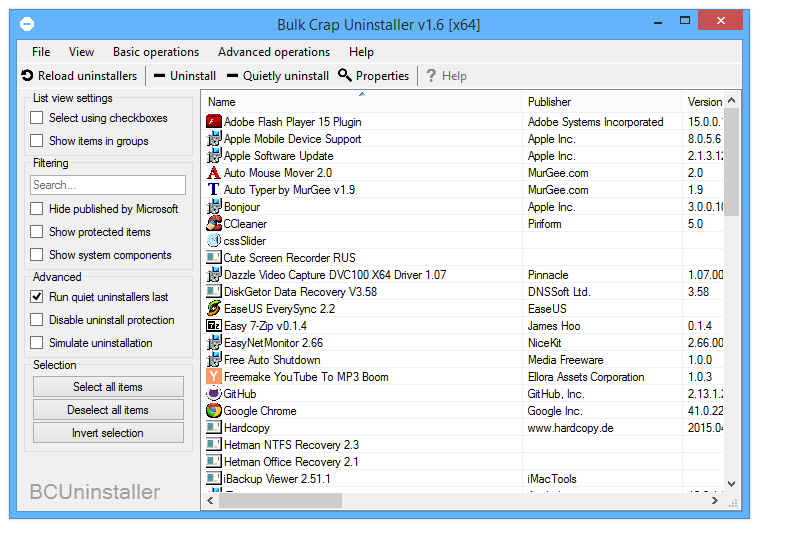Screen dimensions: 786x533
Task: Click the Hardcopy program icon
Action: click(x=214, y=428)
